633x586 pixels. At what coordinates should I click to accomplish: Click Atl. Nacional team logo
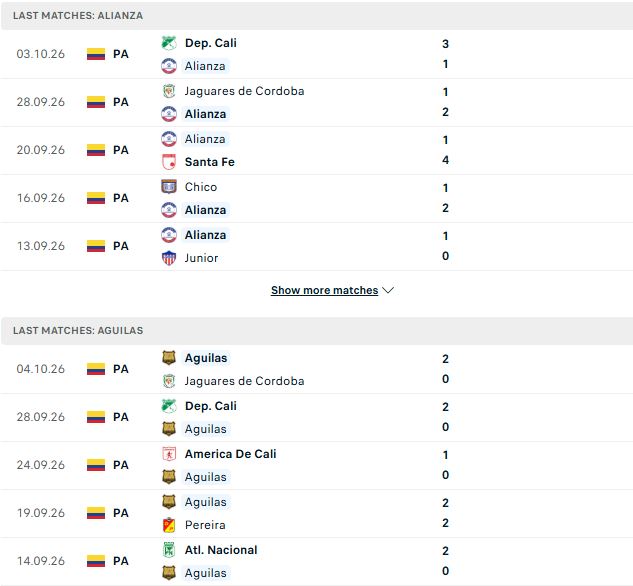[169, 550]
